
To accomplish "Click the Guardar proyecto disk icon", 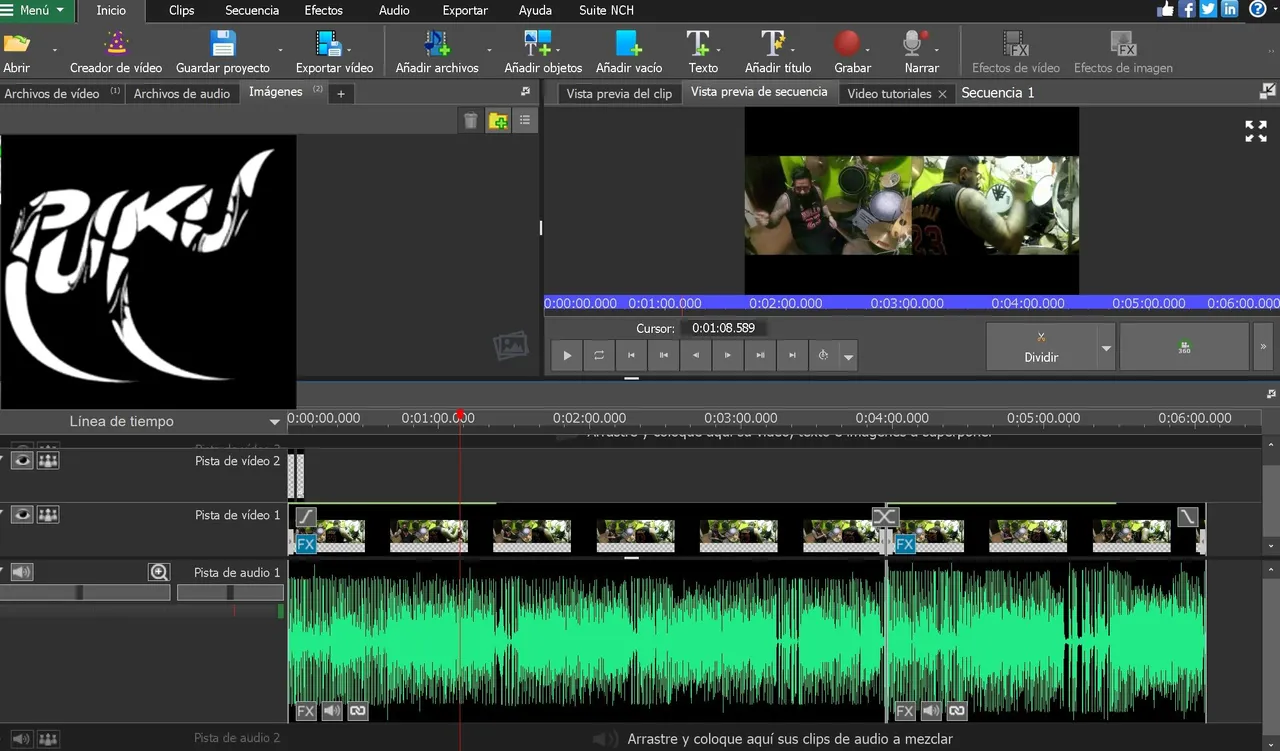I will coord(223,44).
